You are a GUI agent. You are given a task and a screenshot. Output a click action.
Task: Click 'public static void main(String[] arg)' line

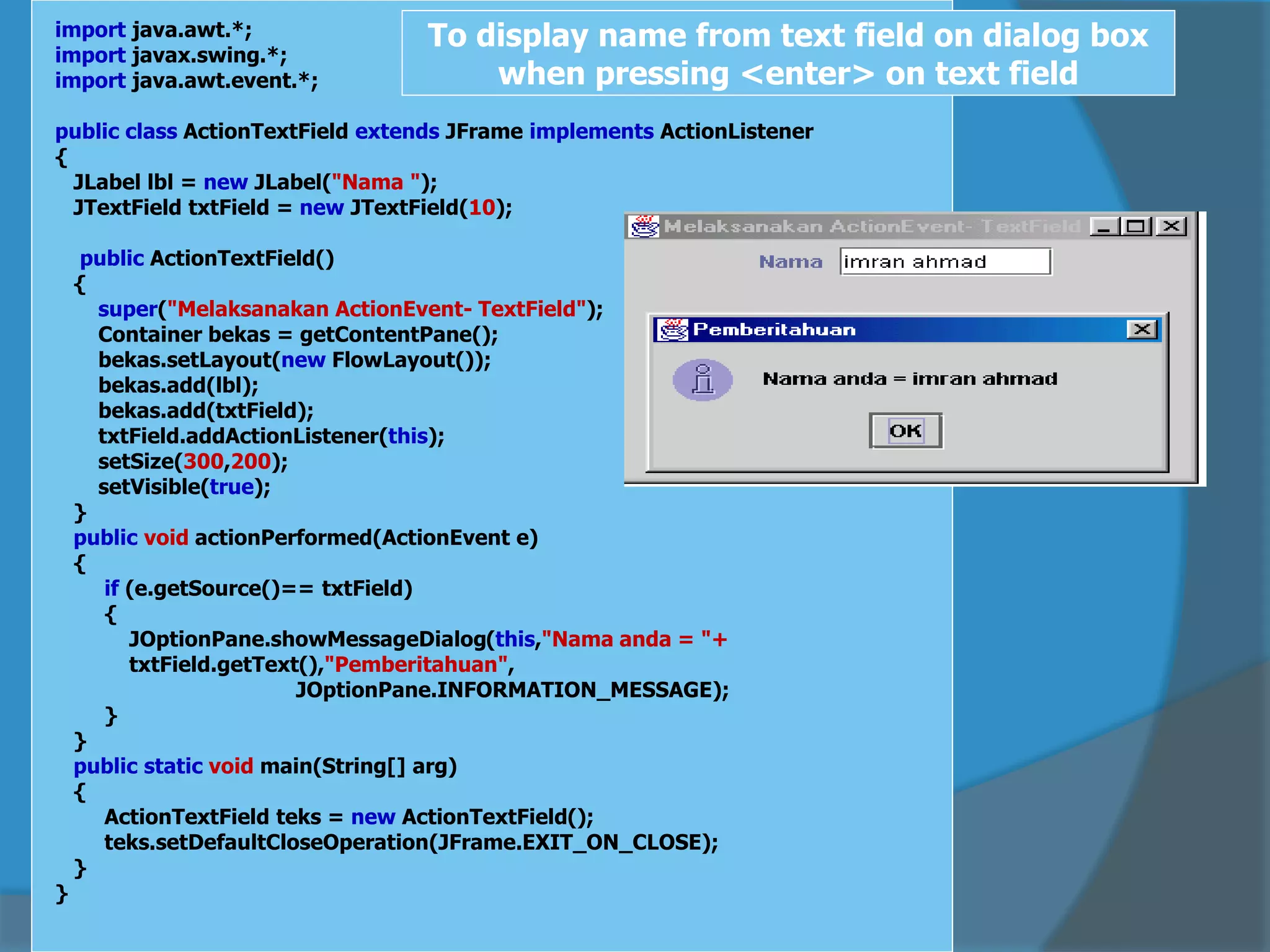(x=265, y=766)
